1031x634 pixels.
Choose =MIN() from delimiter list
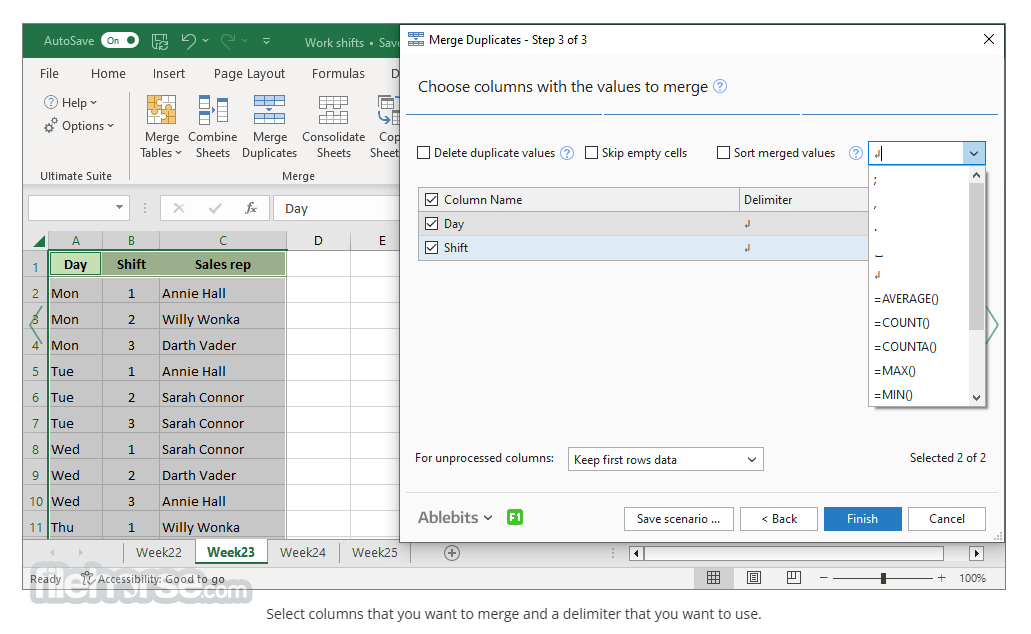tap(919, 395)
